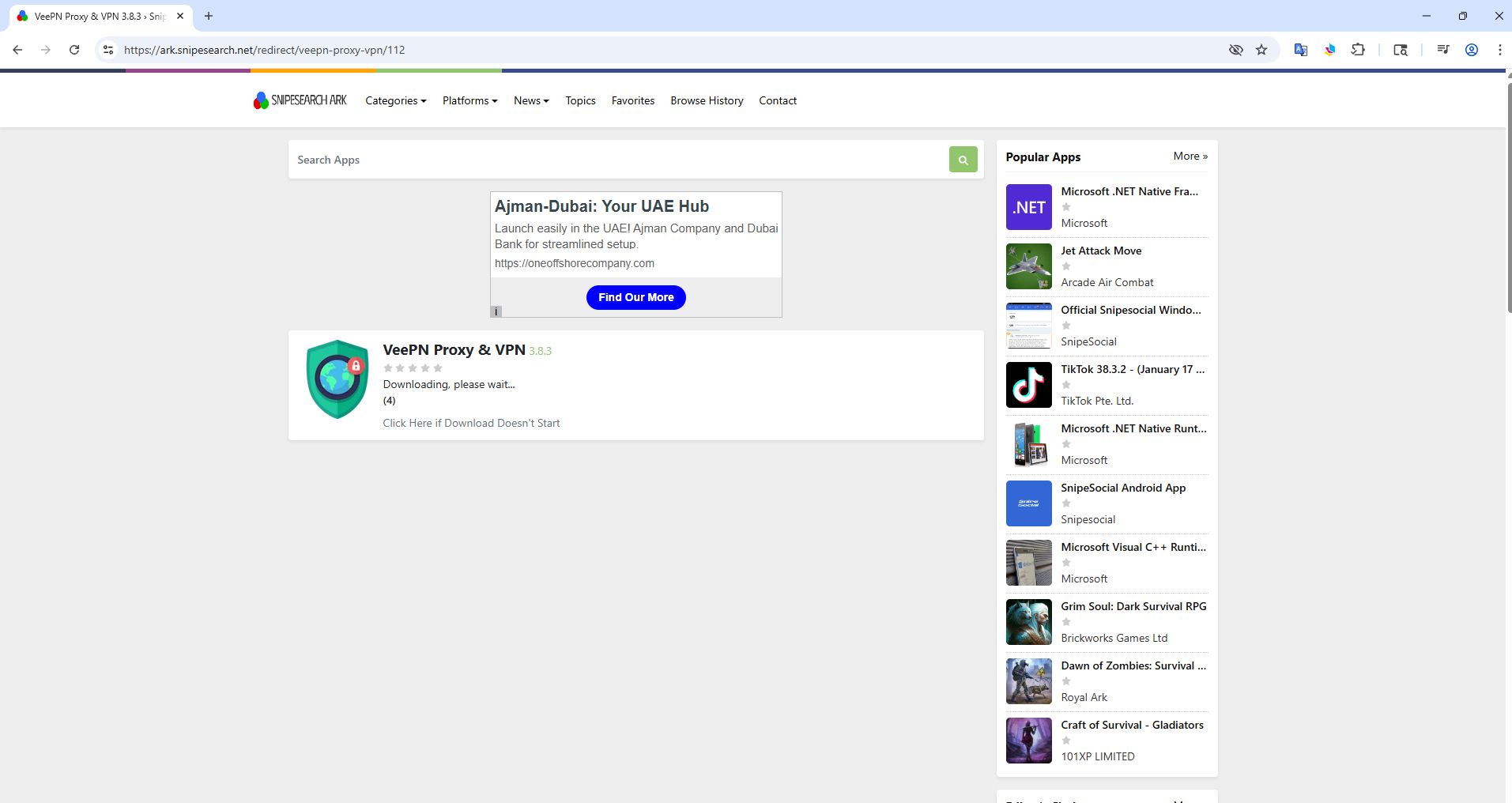Click the Downloading, please wait text
Viewport: 1512px width, 803px height.
pos(449,384)
